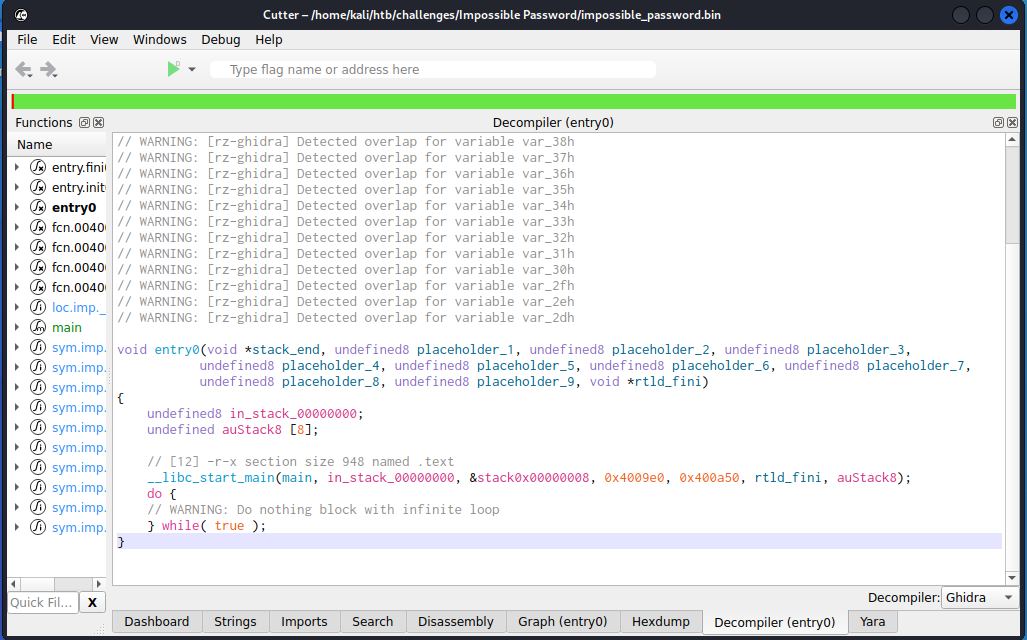Select entry0 in the Functions list
1027x640 pixels.
point(74,208)
